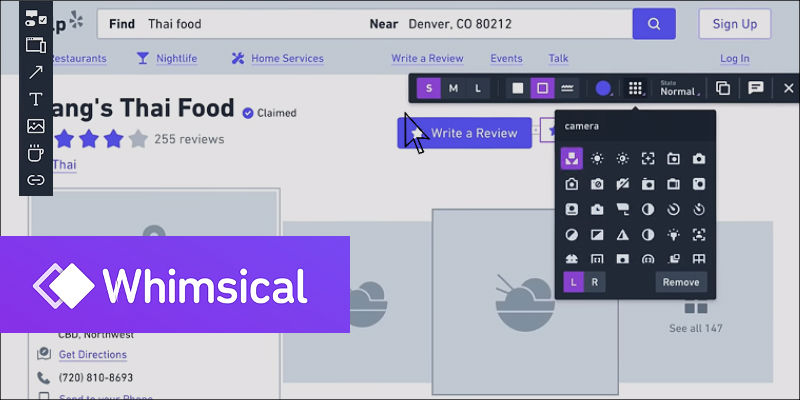Image resolution: width=800 pixels, height=400 pixels.
Task: Click the Thai category link
Action: [x=65, y=165]
